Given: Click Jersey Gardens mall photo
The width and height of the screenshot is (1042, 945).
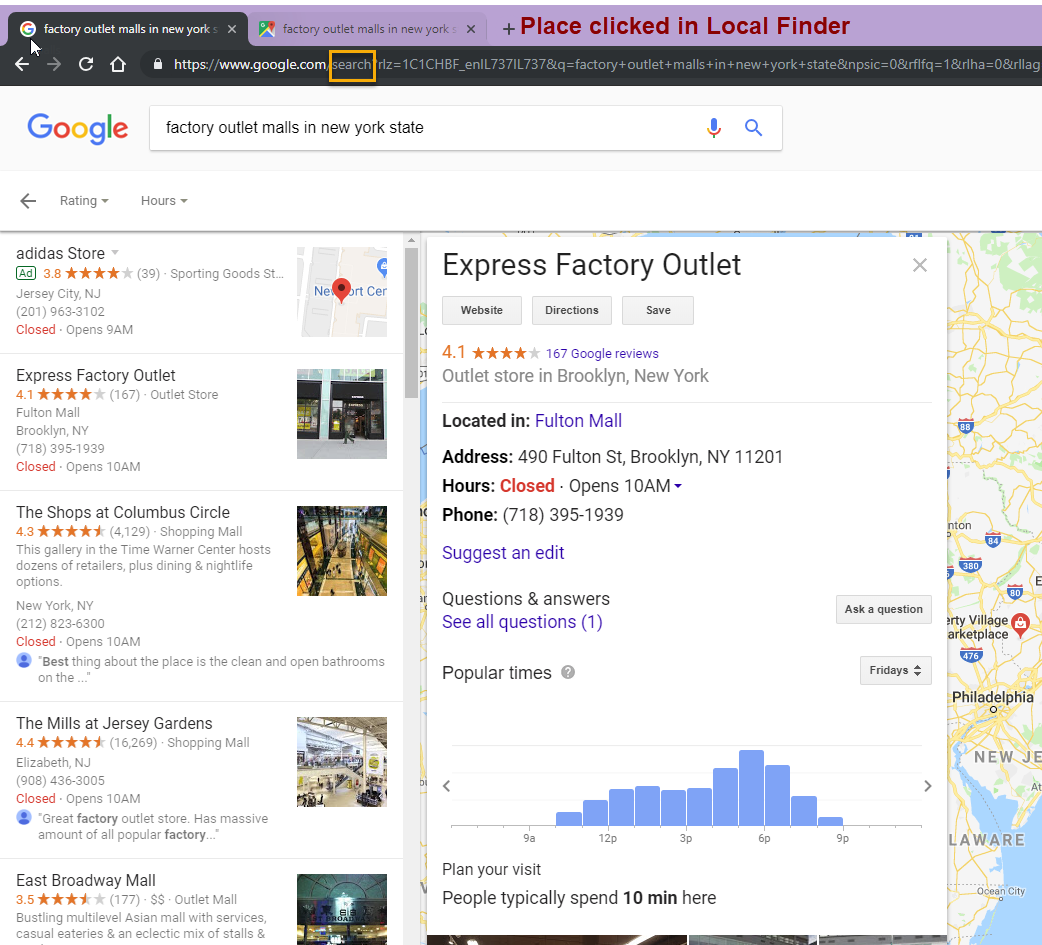Looking at the screenshot, I should point(342,762).
